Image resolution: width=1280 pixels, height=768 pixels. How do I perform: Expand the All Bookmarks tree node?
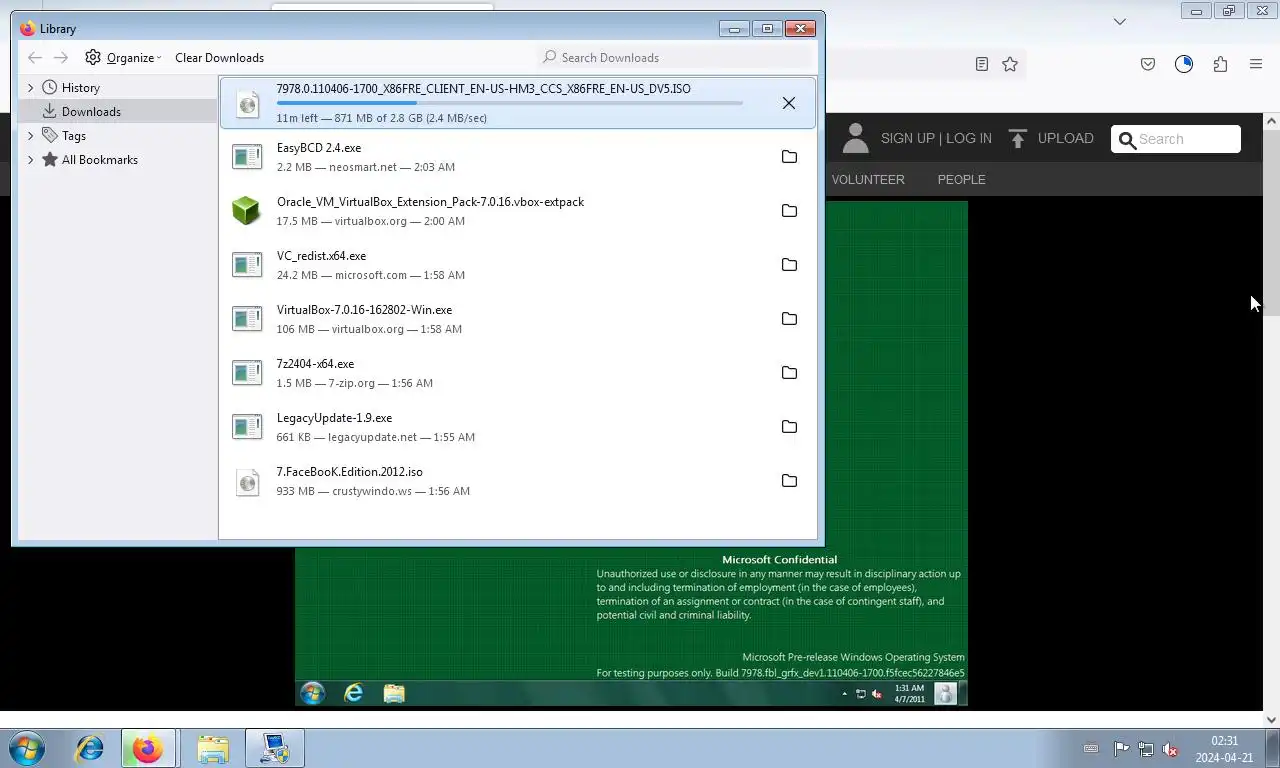(x=30, y=160)
